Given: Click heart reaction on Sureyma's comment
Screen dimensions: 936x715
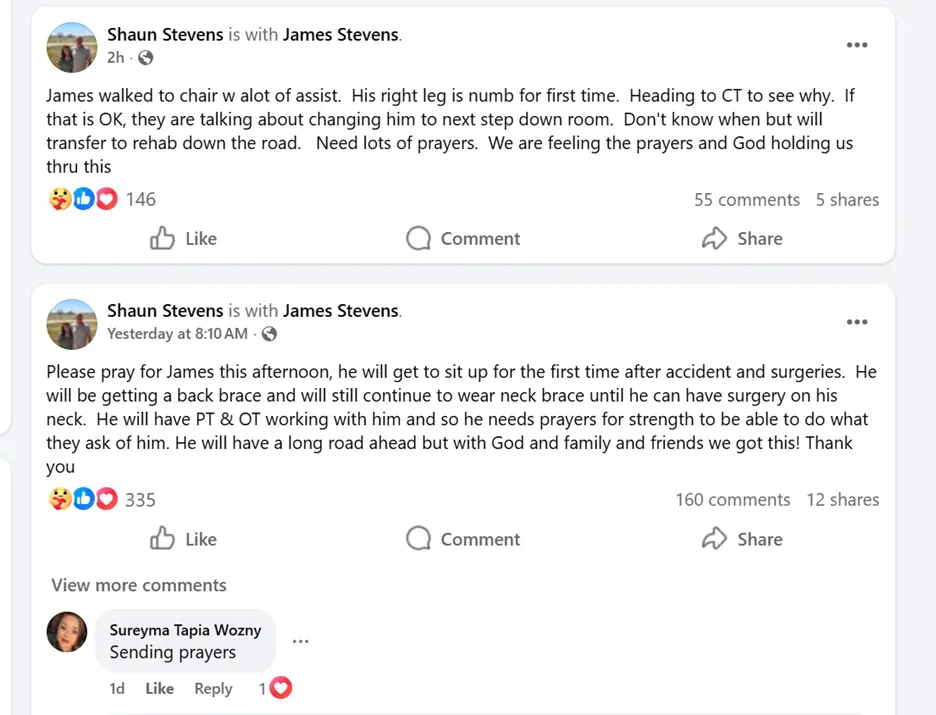Looking at the screenshot, I should click(x=281, y=688).
